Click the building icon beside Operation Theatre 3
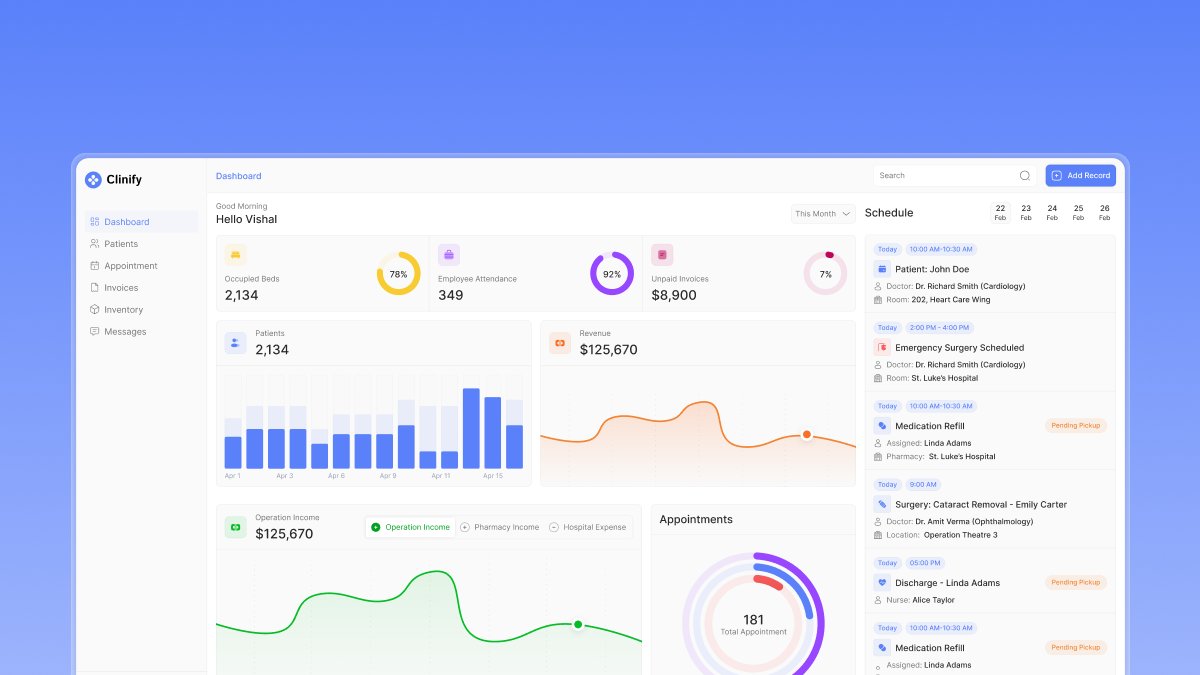1200x675 pixels. 878,535
